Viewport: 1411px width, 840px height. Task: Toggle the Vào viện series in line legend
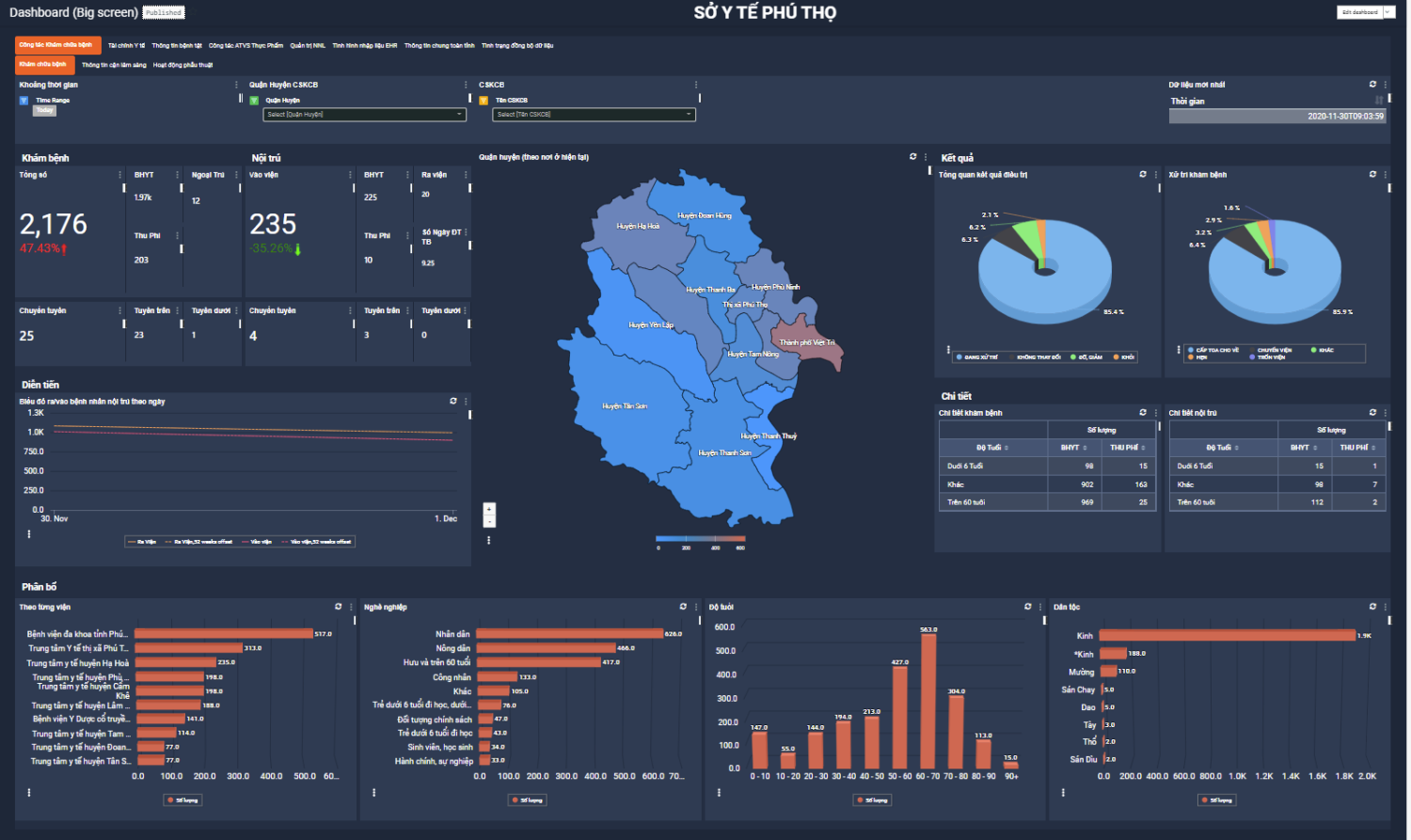tap(257, 542)
